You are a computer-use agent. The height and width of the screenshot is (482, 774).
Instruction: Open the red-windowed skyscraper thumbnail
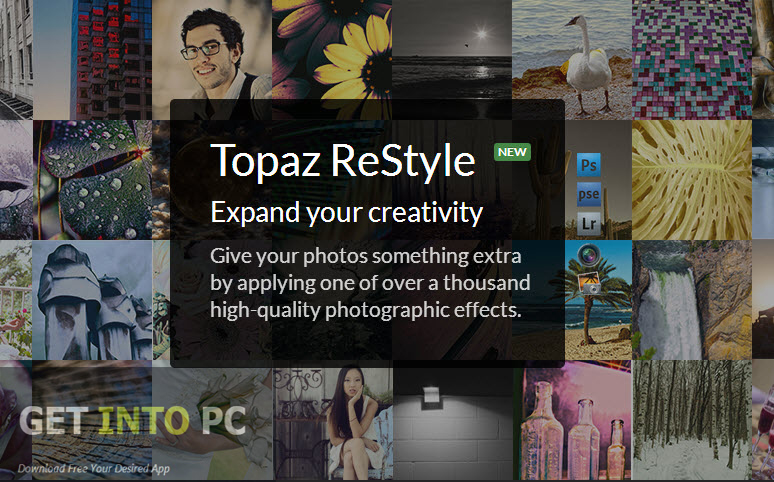click(92, 60)
